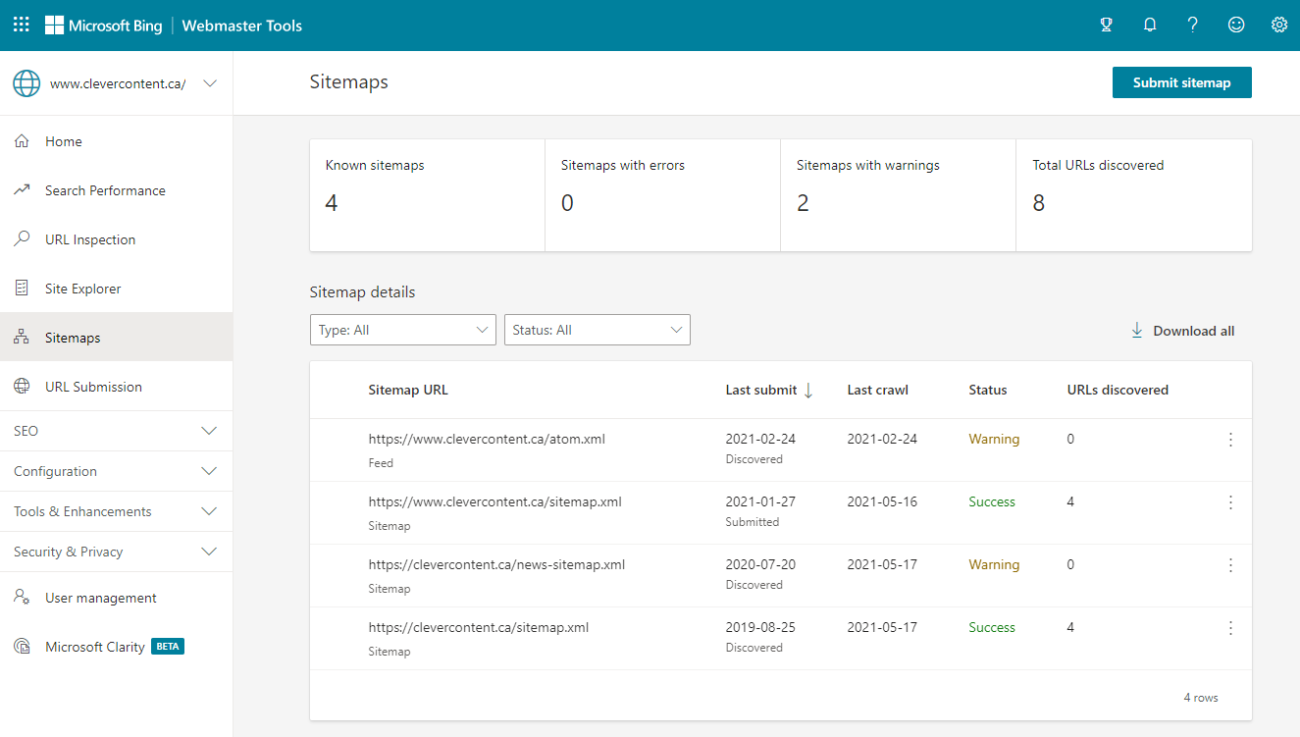1300x737 pixels.
Task: Open more options for news-sitemap.xml row
Action: (x=1230, y=565)
